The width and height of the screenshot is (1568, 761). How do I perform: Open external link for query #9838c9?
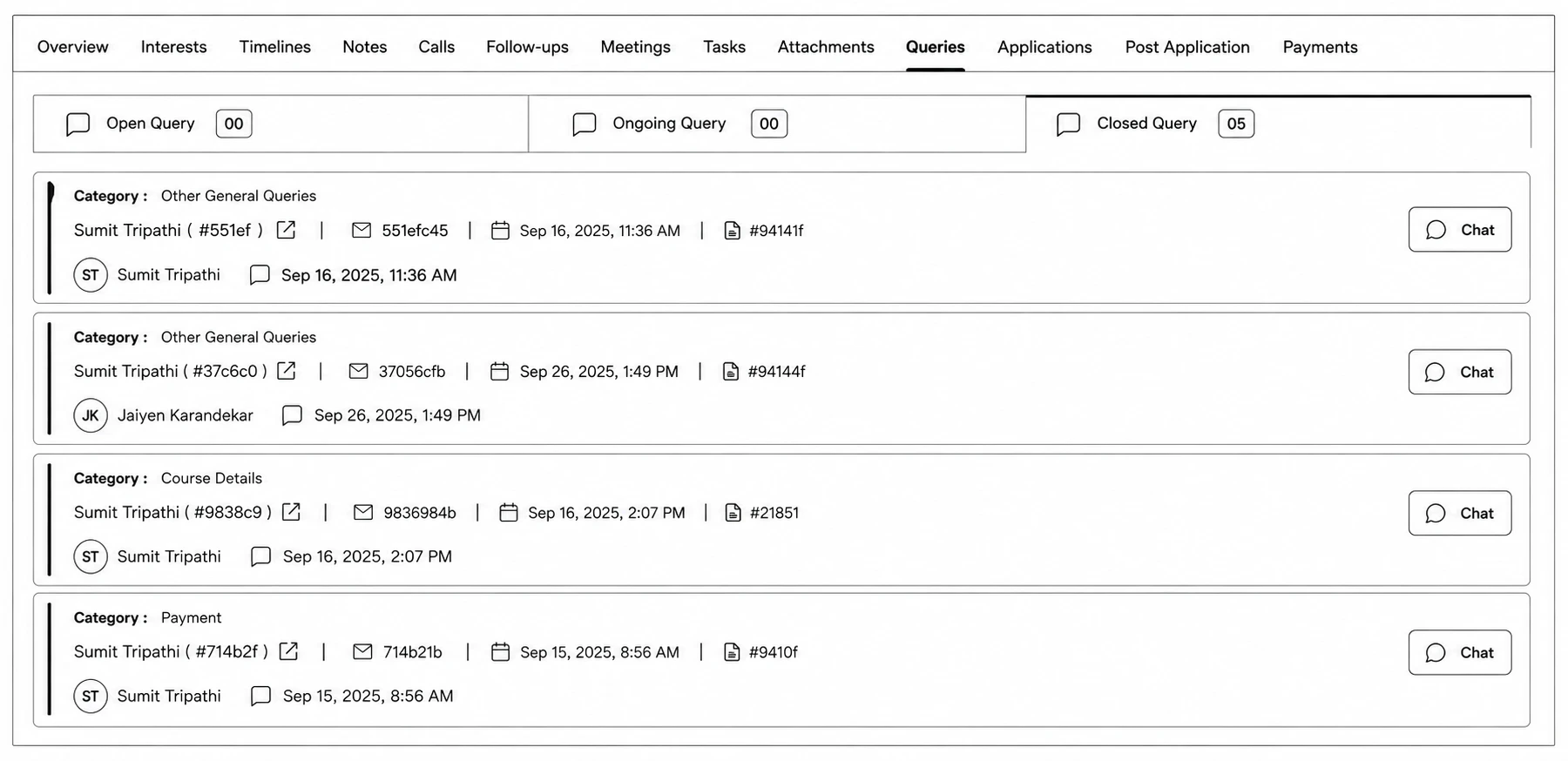[291, 512]
